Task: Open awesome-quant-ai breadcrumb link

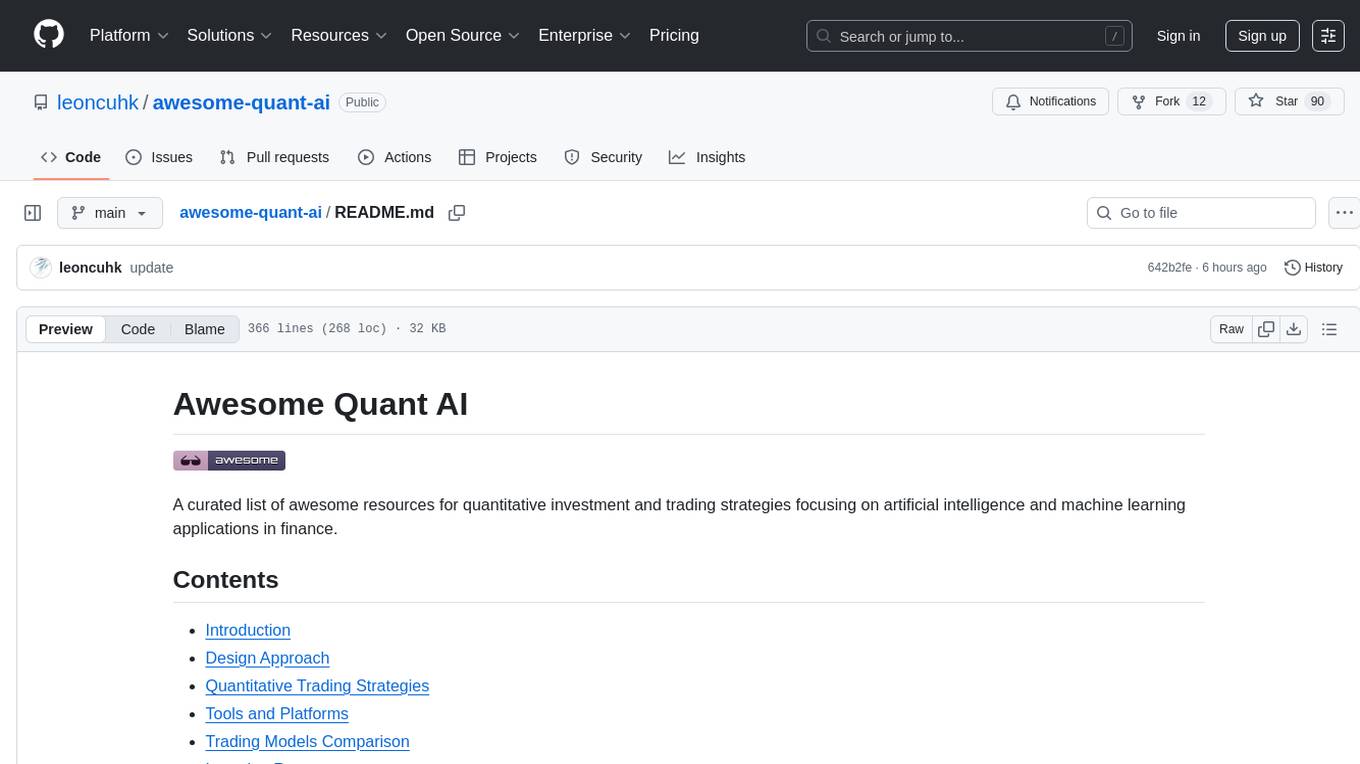Action: 250,212
